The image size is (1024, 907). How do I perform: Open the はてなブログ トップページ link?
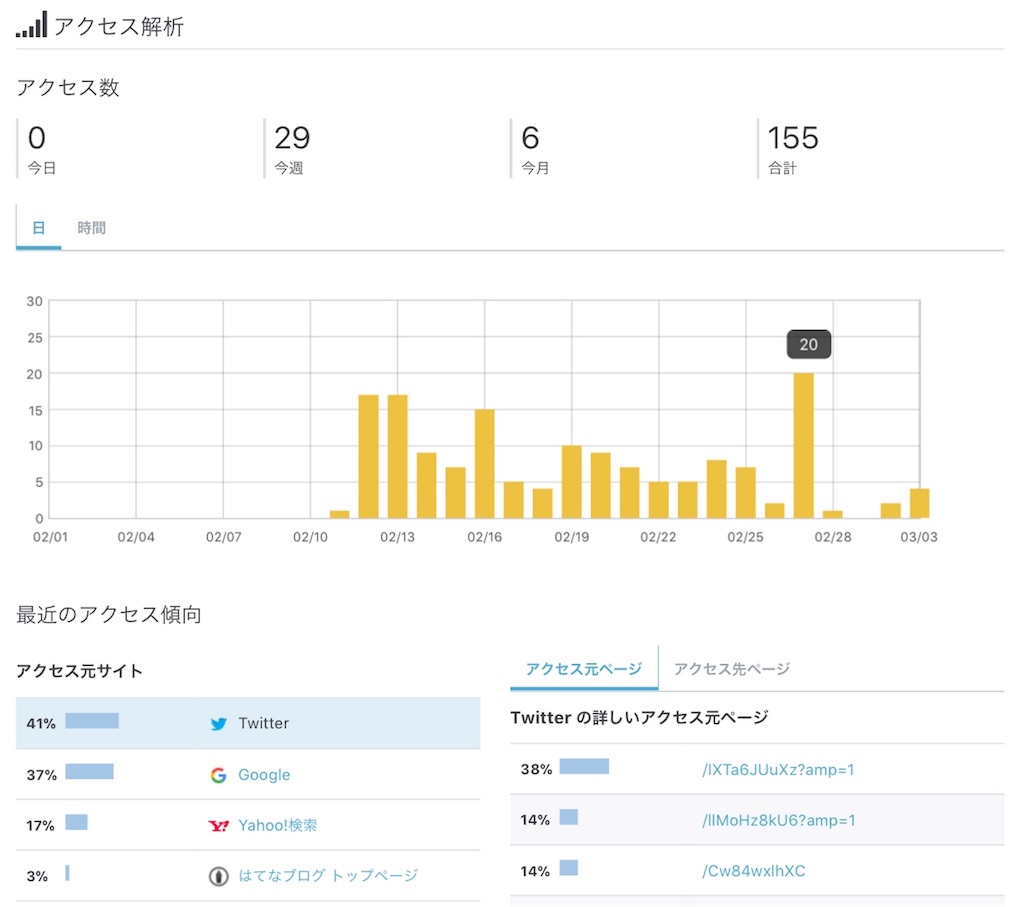328,876
